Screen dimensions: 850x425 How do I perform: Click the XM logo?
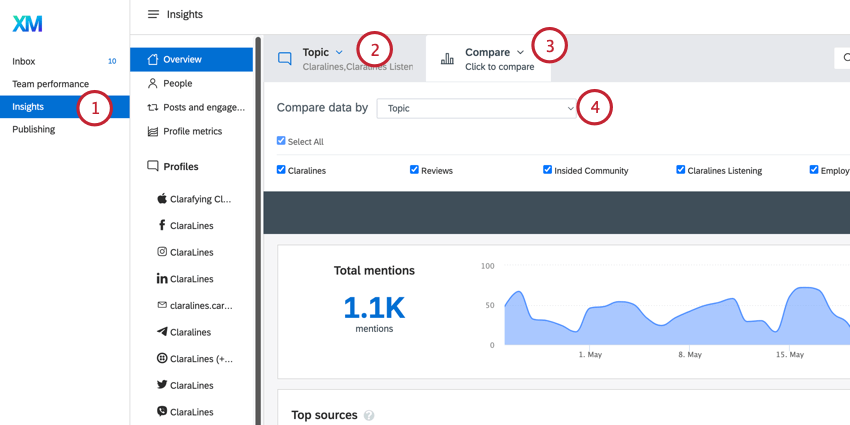pos(27,24)
